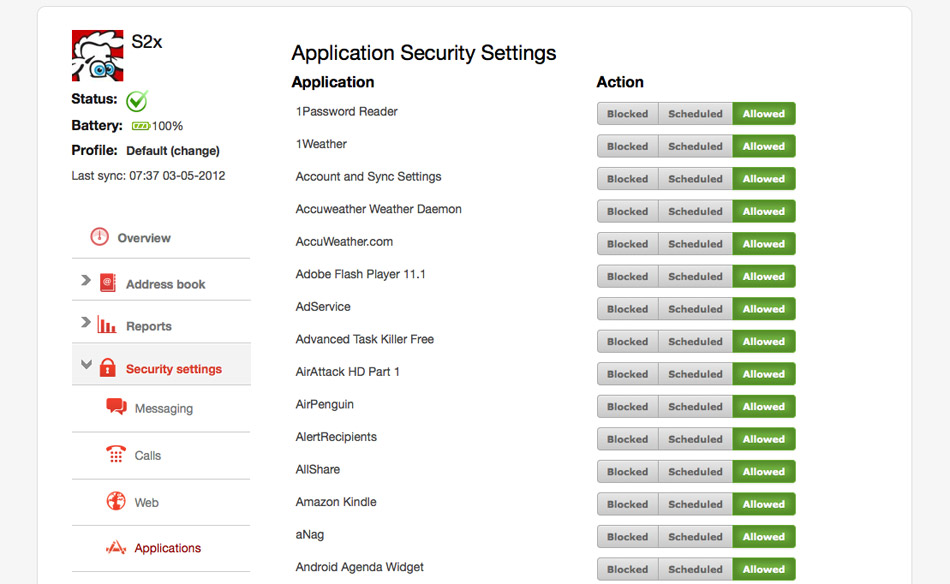Image resolution: width=950 pixels, height=584 pixels.
Task: Click the Messaging speech bubble icon
Action: [116, 407]
